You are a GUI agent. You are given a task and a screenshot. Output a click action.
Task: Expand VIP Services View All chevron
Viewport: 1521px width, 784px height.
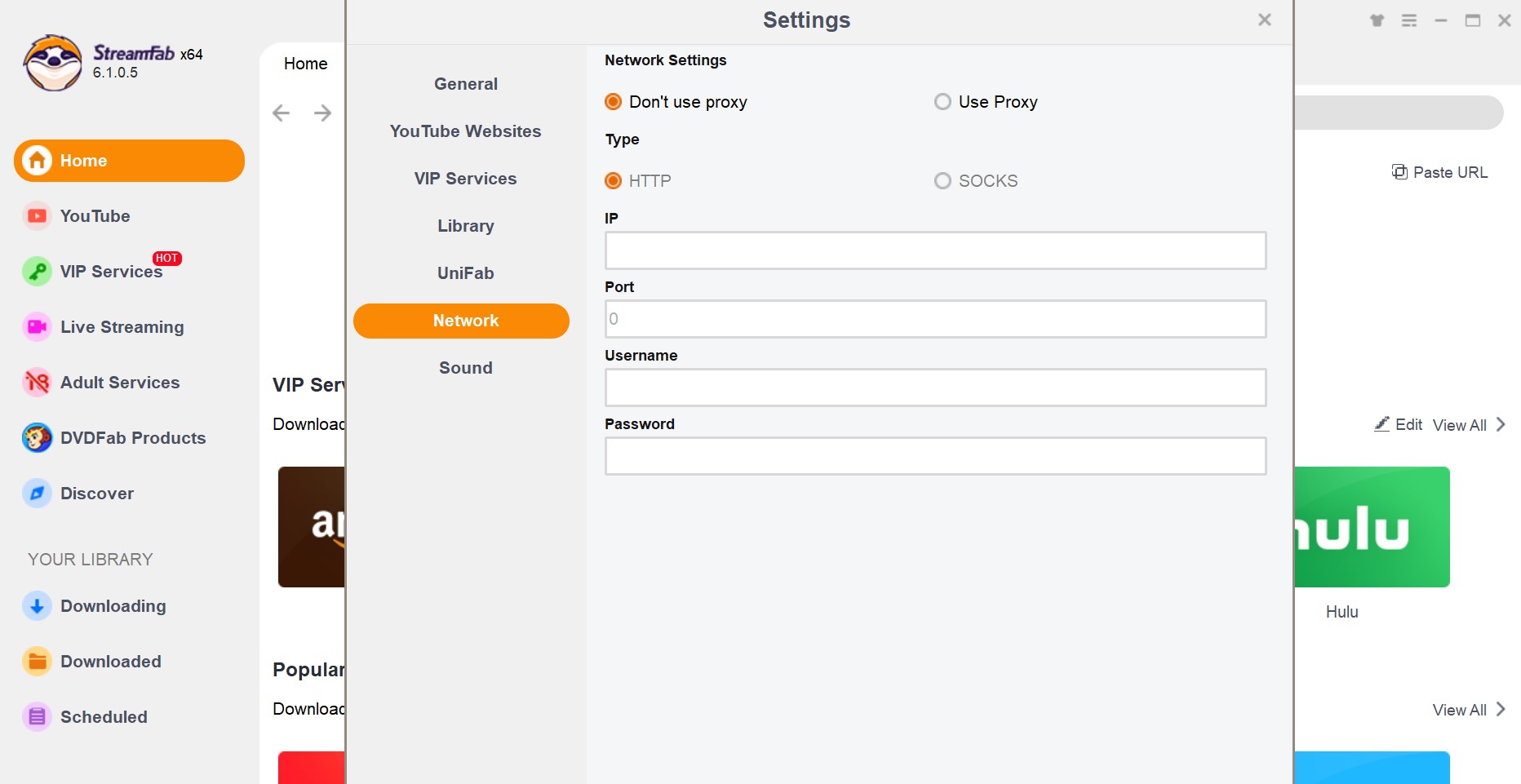(x=1501, y=424)
